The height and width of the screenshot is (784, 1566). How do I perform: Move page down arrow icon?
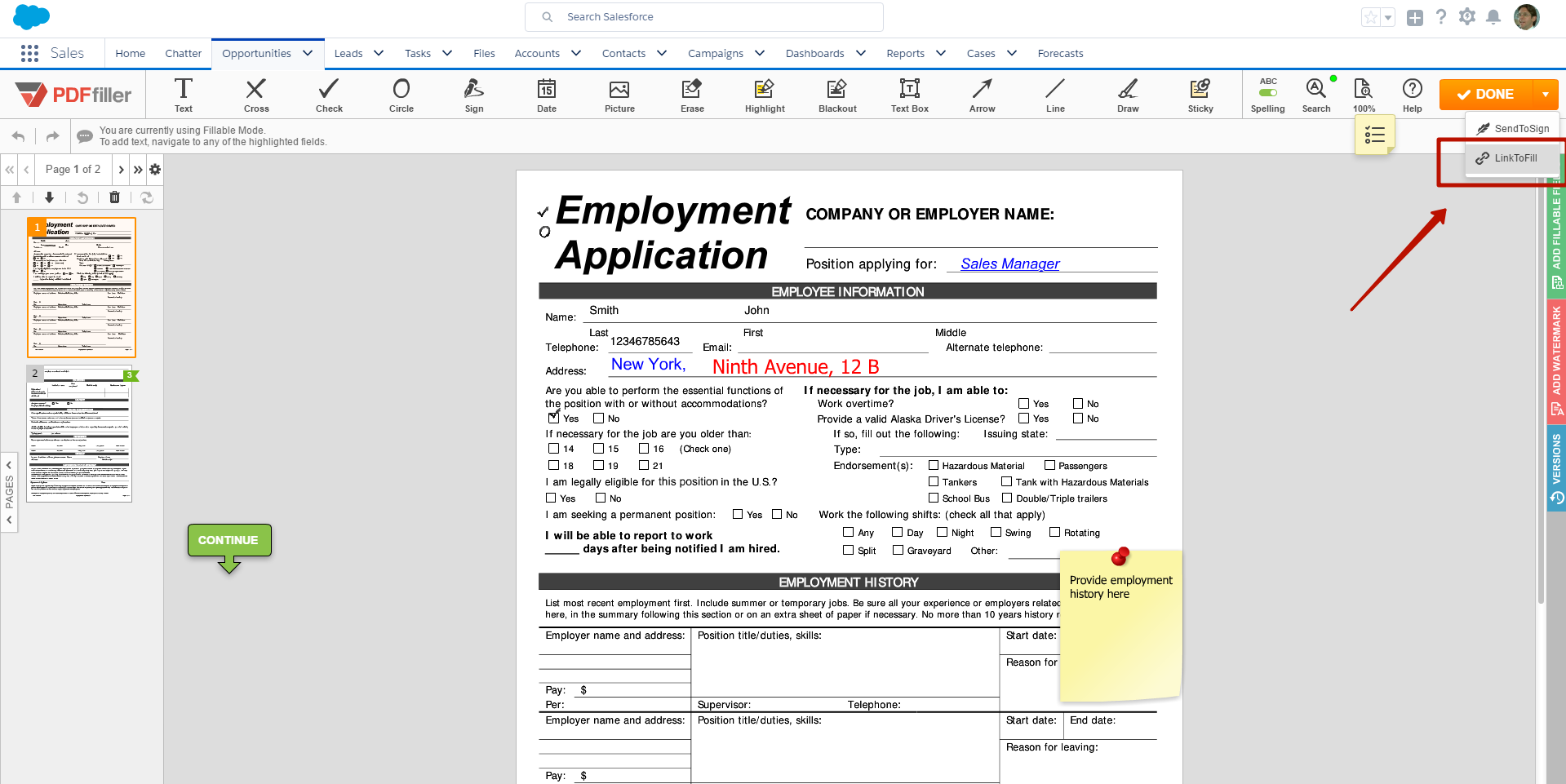[x=49, y=197]
